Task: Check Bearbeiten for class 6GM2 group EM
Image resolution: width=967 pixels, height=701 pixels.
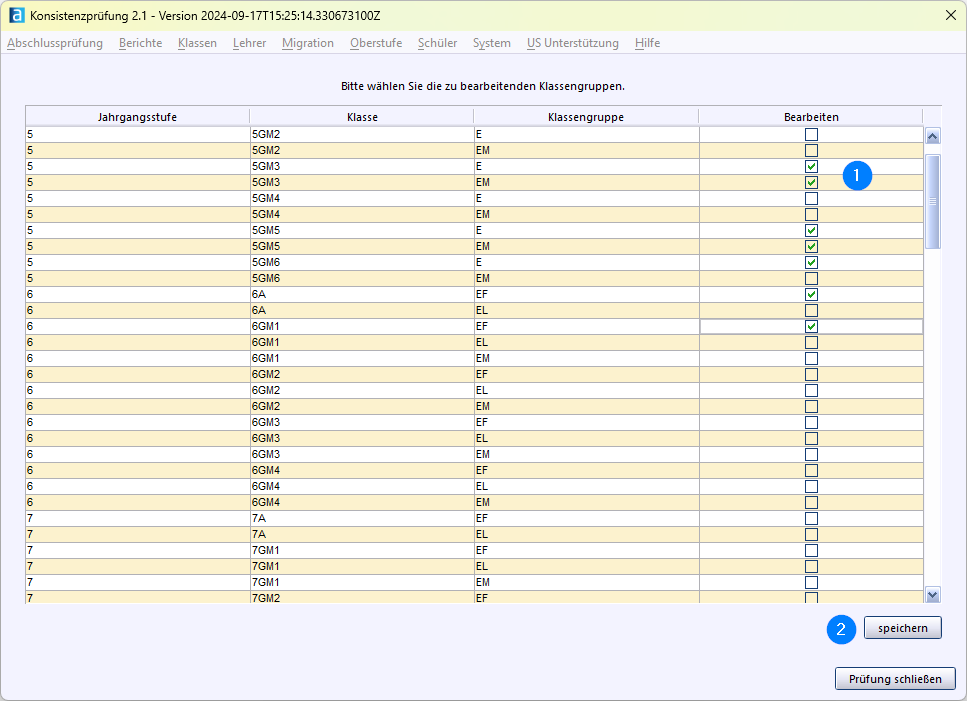Action: point(812,407)
